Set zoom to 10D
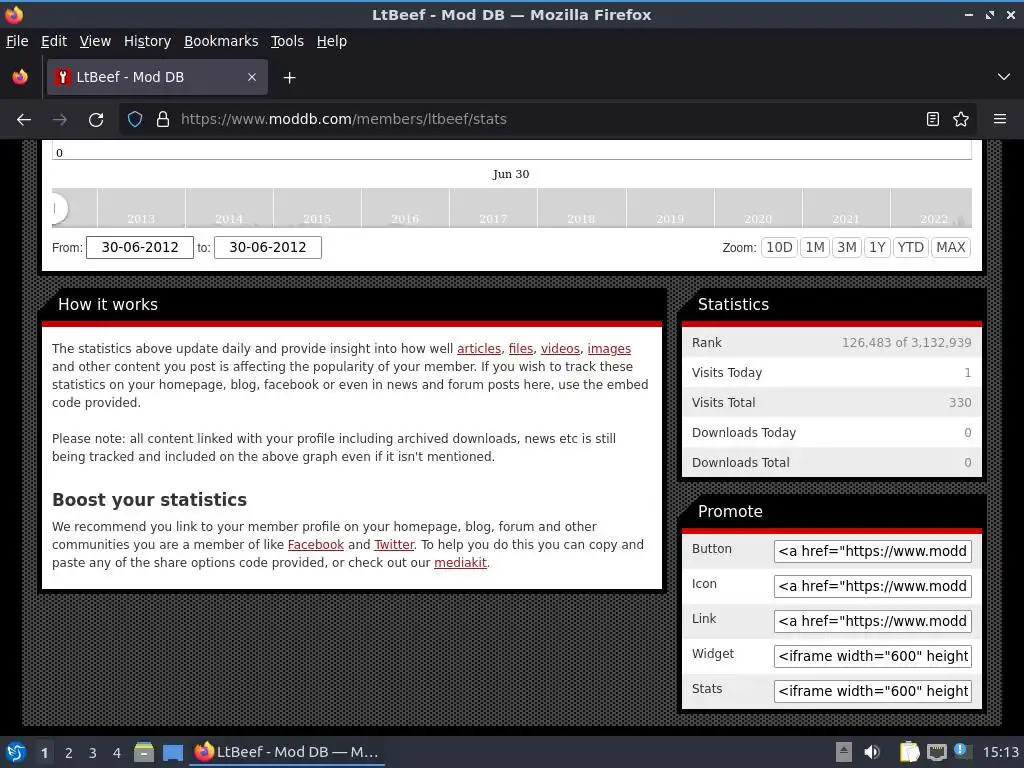This screenshot has height=768, width=1024. click(x=779, y=248)
